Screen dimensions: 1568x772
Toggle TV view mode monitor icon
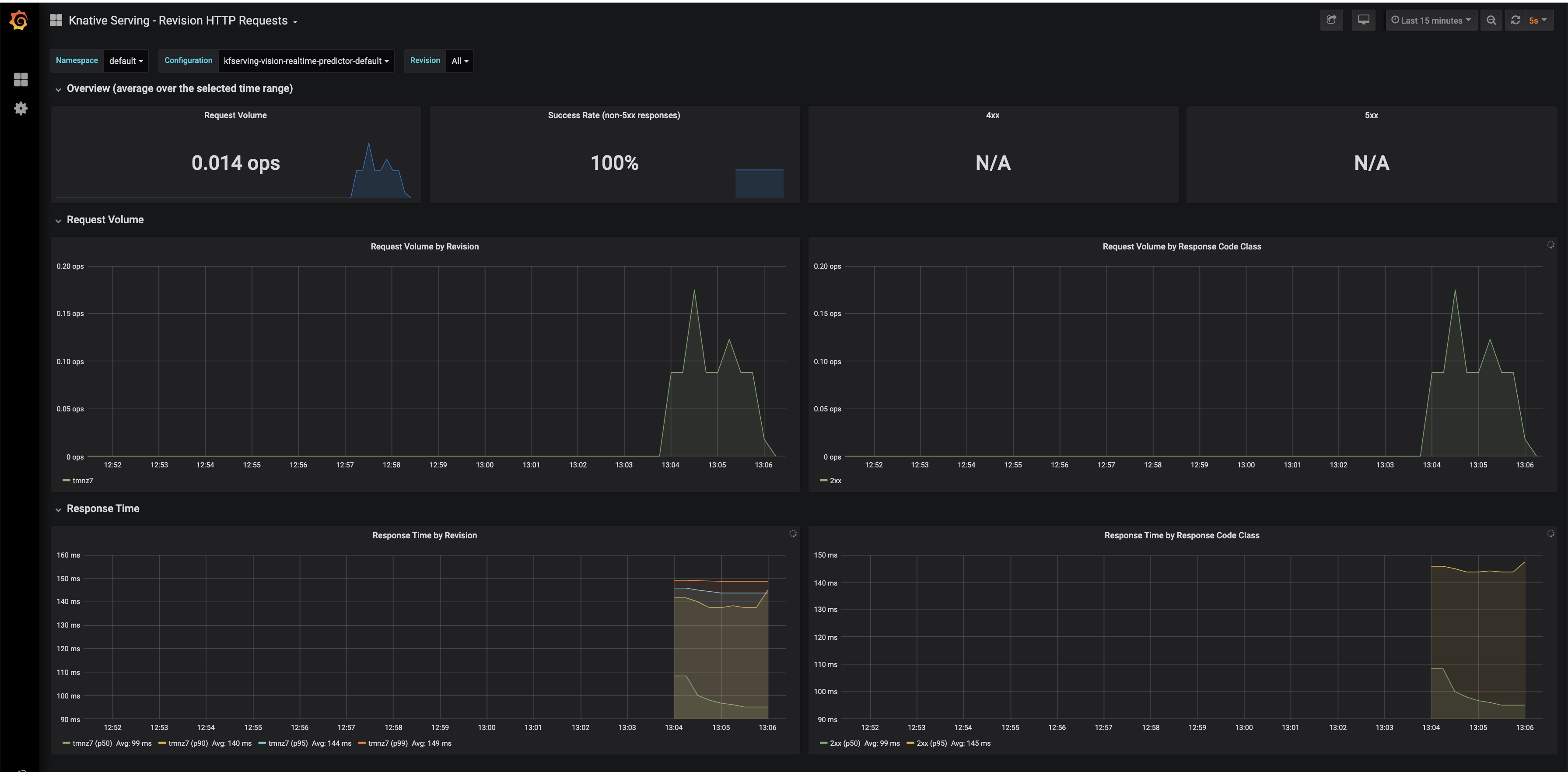pos(1364,20)
